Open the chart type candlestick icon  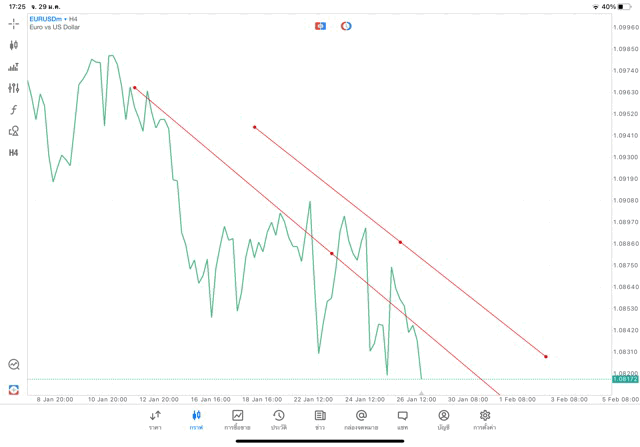13,45
